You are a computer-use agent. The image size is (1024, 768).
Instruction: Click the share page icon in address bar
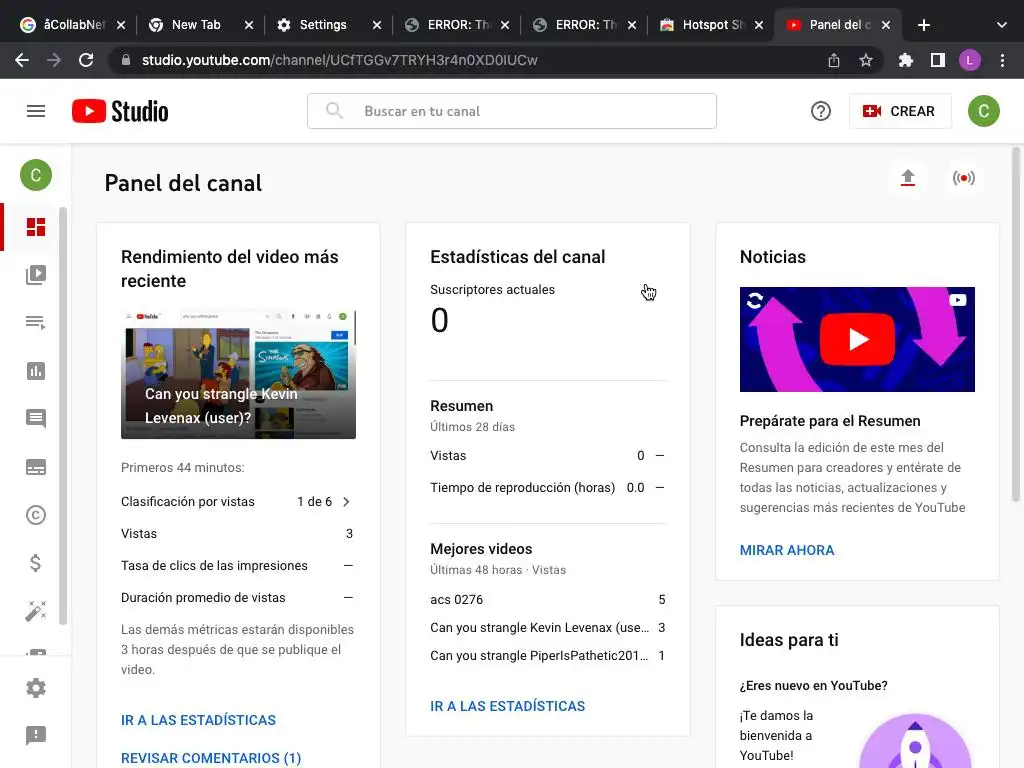834,61
